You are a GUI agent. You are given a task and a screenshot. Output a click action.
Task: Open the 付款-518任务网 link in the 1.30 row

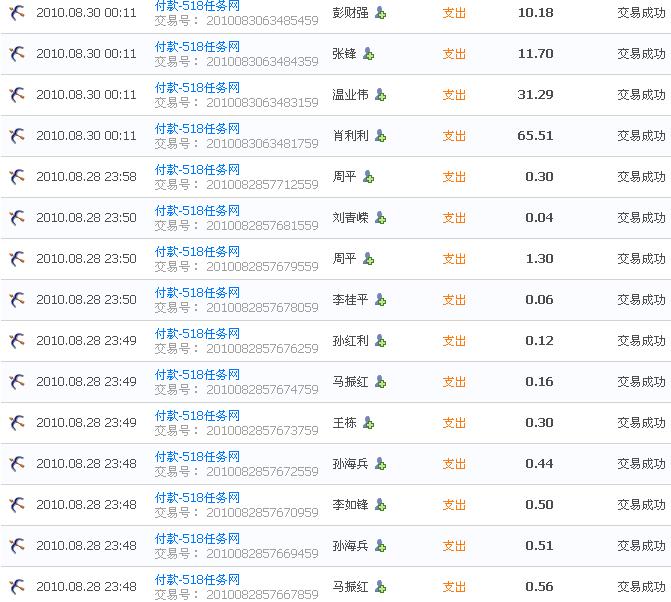click(197, 252)
